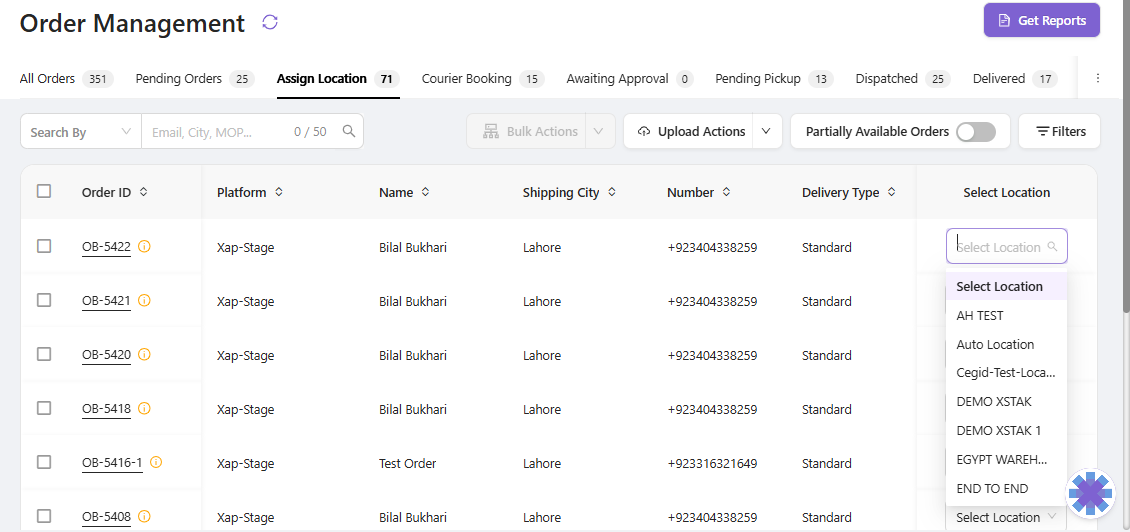
Task: Sort by Delivery Type column arrows
Action: (x=892, y=192)
